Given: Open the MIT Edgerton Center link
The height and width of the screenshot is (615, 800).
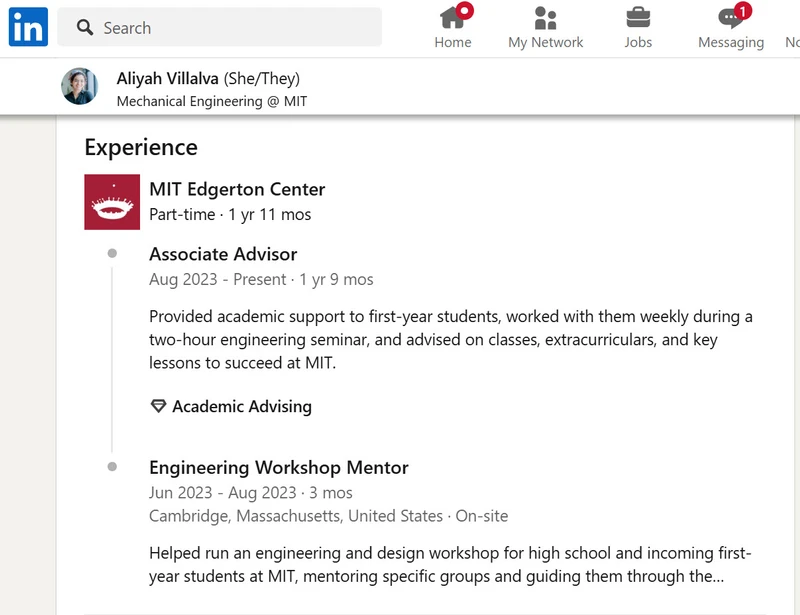Looking at the screenshot, I should tap(237, 189).
